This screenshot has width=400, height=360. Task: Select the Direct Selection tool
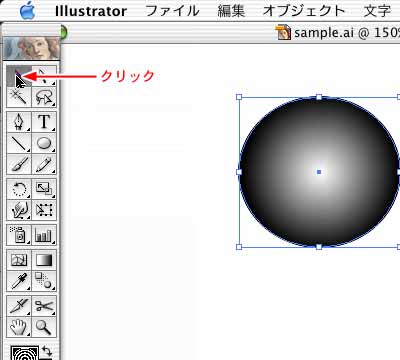click(44, 76)
